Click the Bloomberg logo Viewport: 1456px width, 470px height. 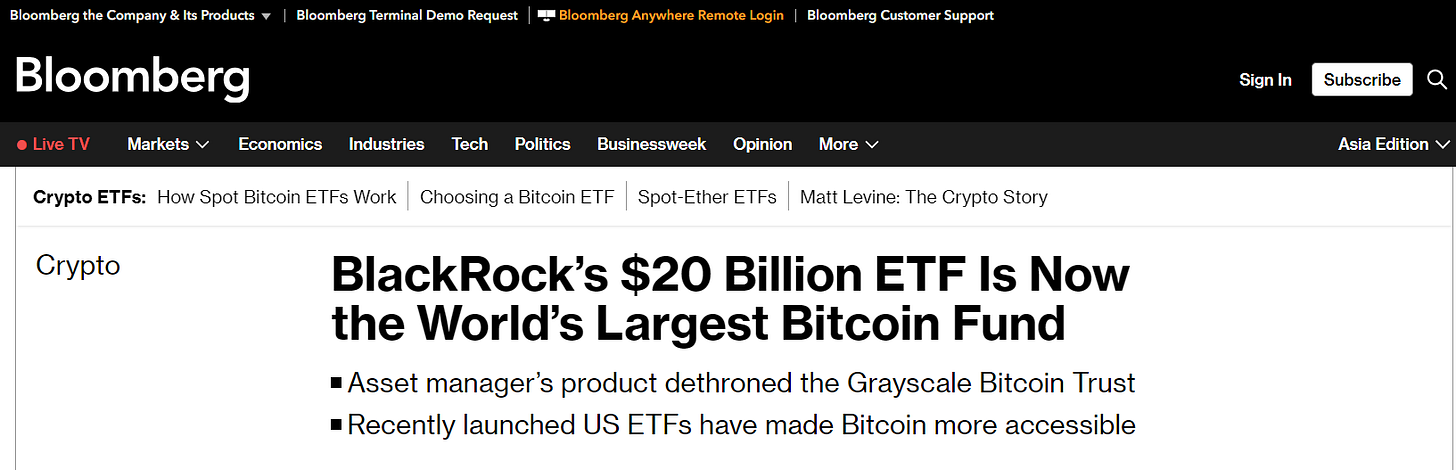132,78
